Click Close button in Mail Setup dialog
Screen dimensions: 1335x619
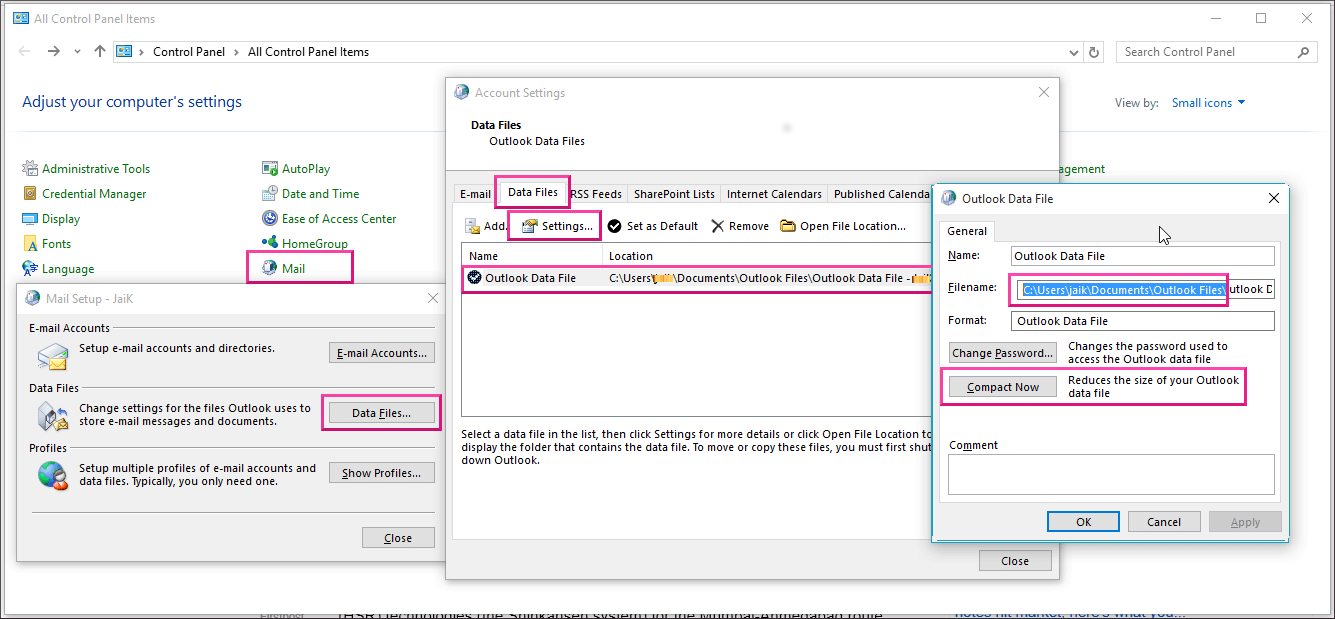coord(398,538)
